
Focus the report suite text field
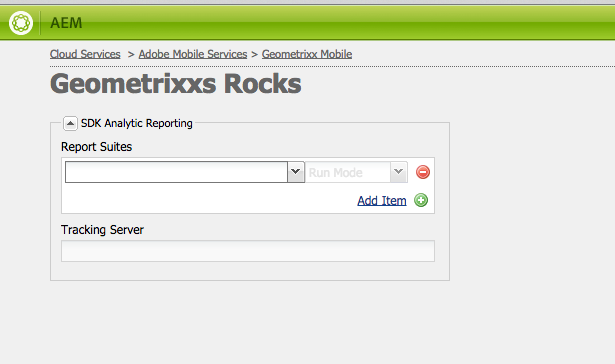coord(176,172)
